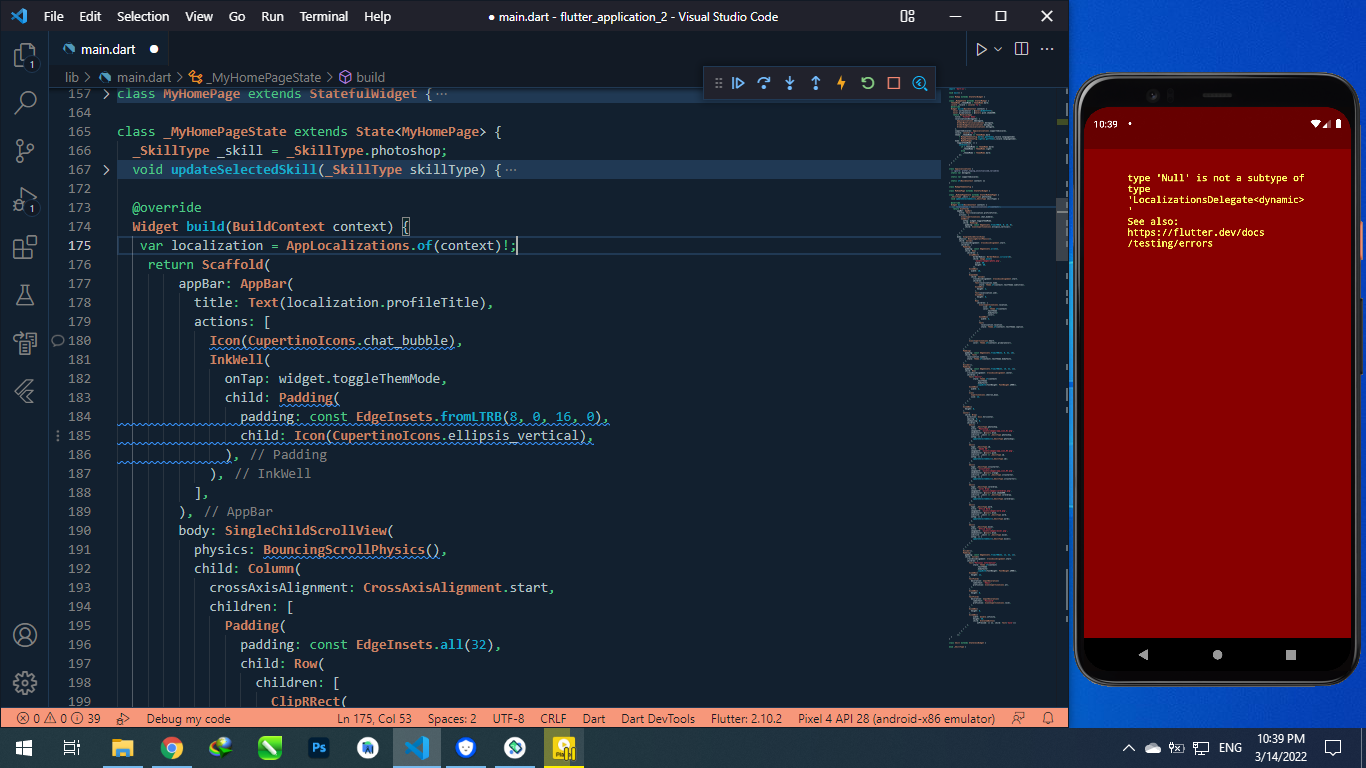This screenshot has height=768, width=1366.
Task: Open Photoshop from the taskbar
Action: pos(319,747)
